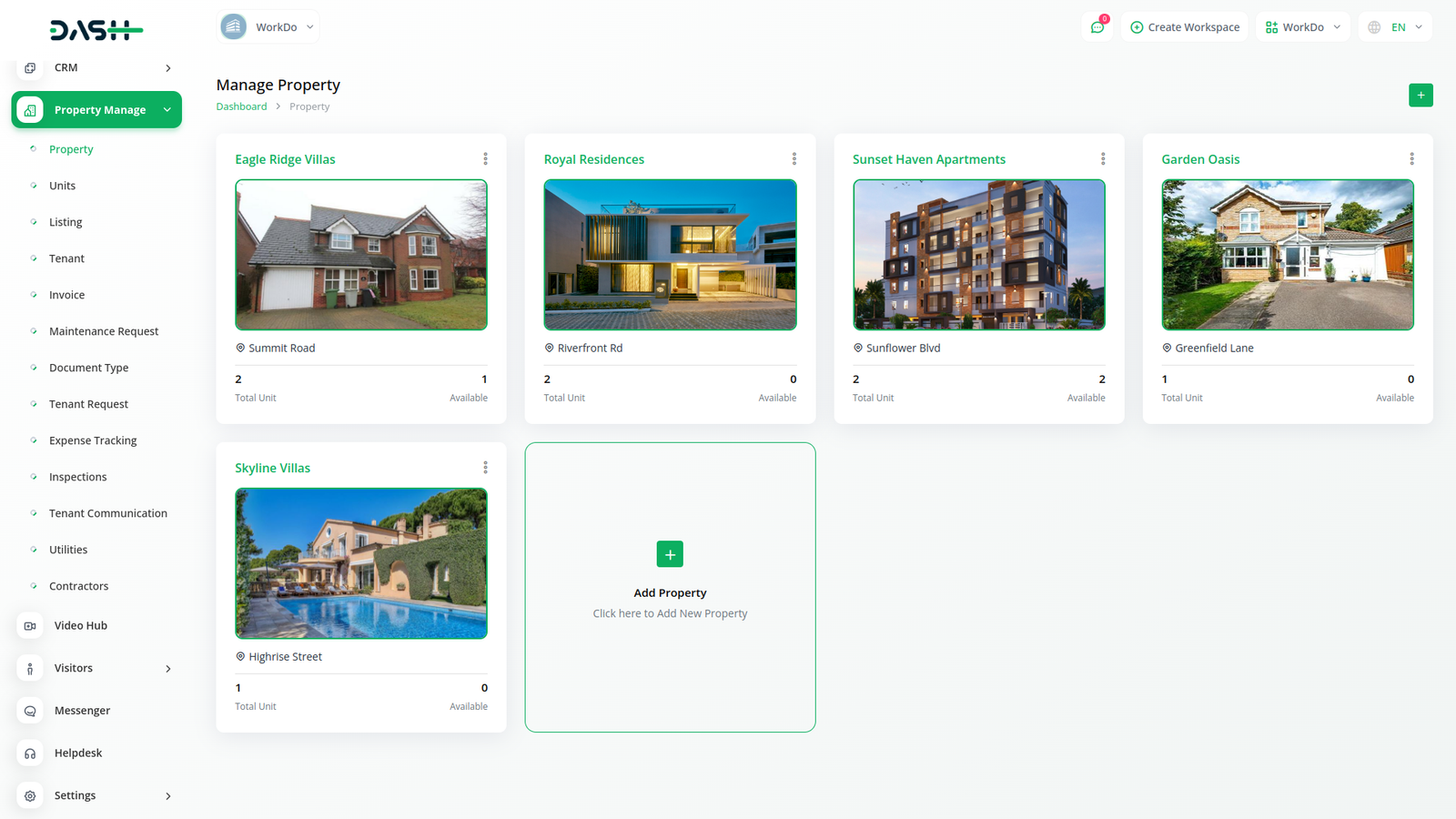Open the chat messages notification icon
The width and height of the screenshot is (1456, 819).
click(x=1097, y=27)
